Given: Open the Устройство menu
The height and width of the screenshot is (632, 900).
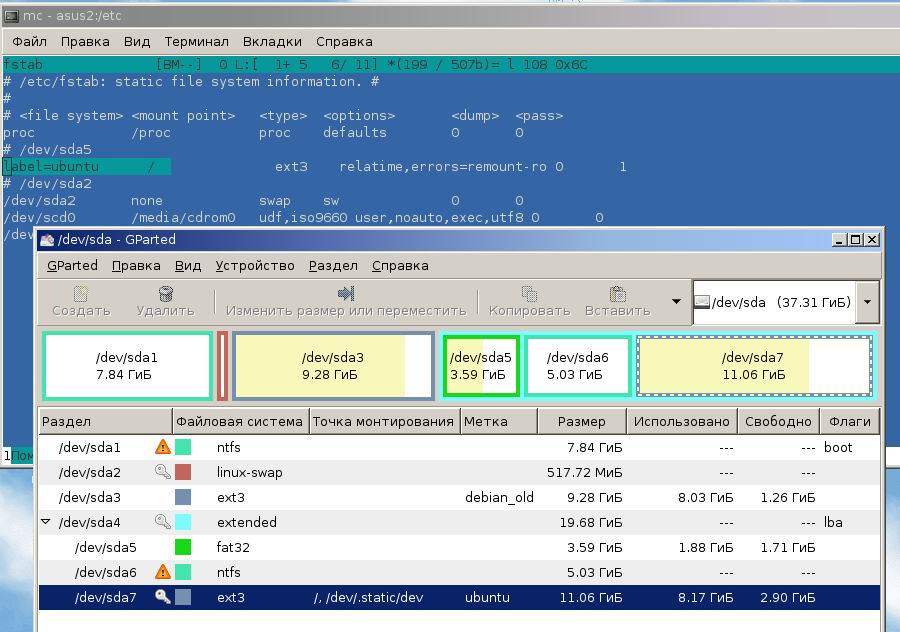Looking at the screenshot, I should click(x=255, y=266).
